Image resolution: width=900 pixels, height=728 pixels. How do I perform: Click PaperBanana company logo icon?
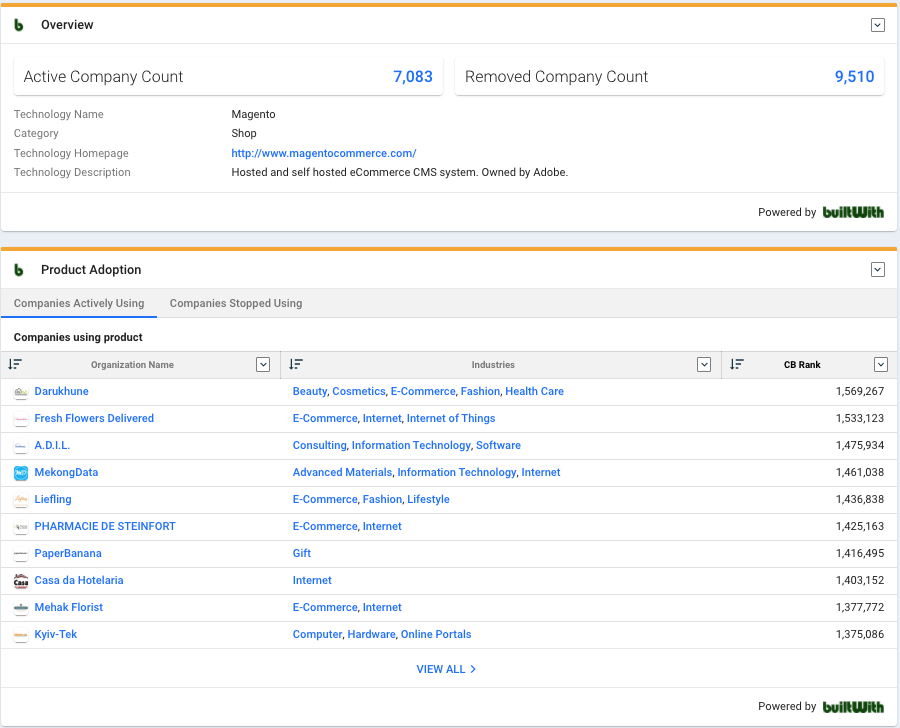point(21,554)
